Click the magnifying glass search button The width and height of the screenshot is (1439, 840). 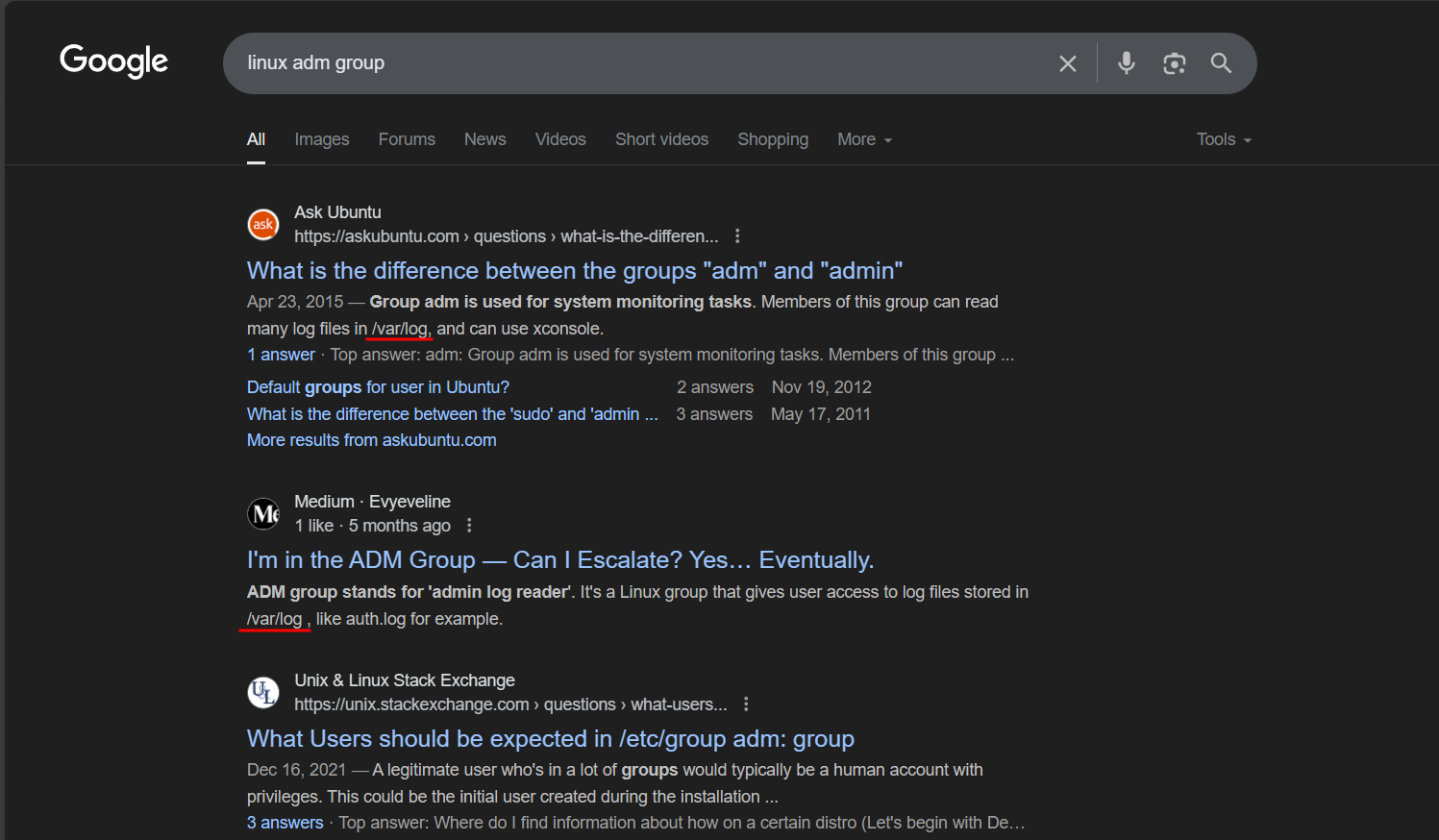click(1221, 63)
